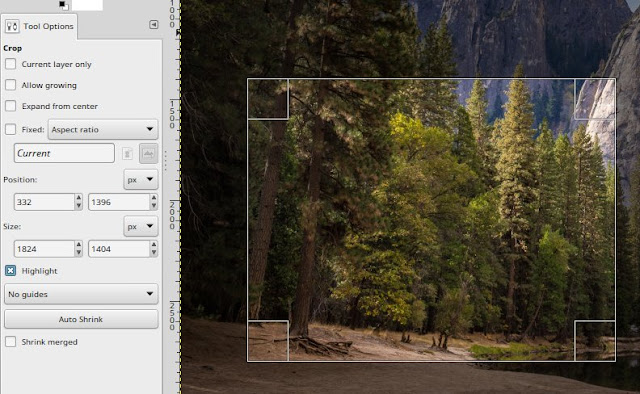Decrease Position X with down arrow
The width and height of the screenshot is (640, 394).
click(78, 206)
